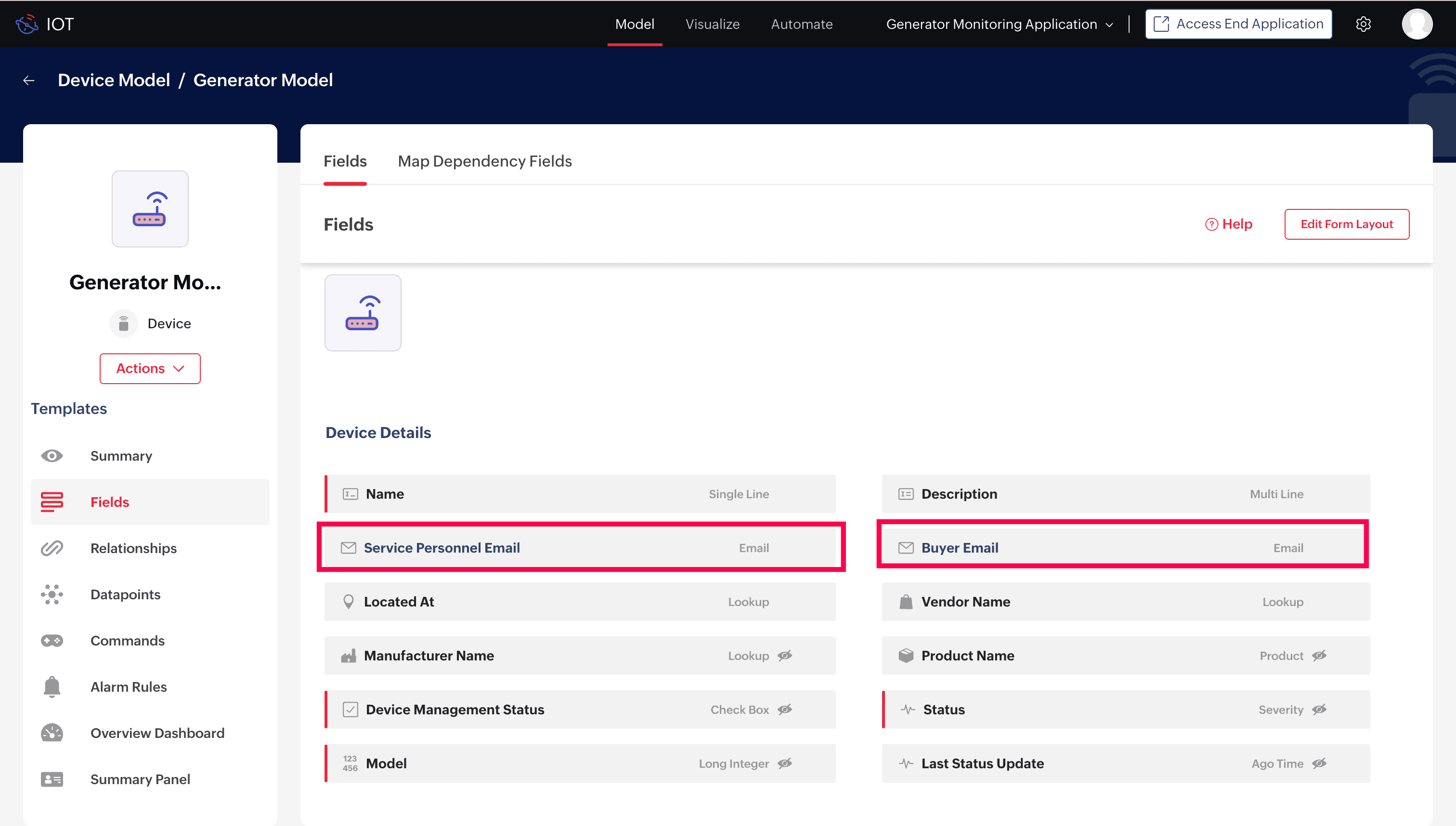Toggle visibility eye on Last Status Update
Viewport: 1456px width, 826px height.
click(x=1319, y=763)
